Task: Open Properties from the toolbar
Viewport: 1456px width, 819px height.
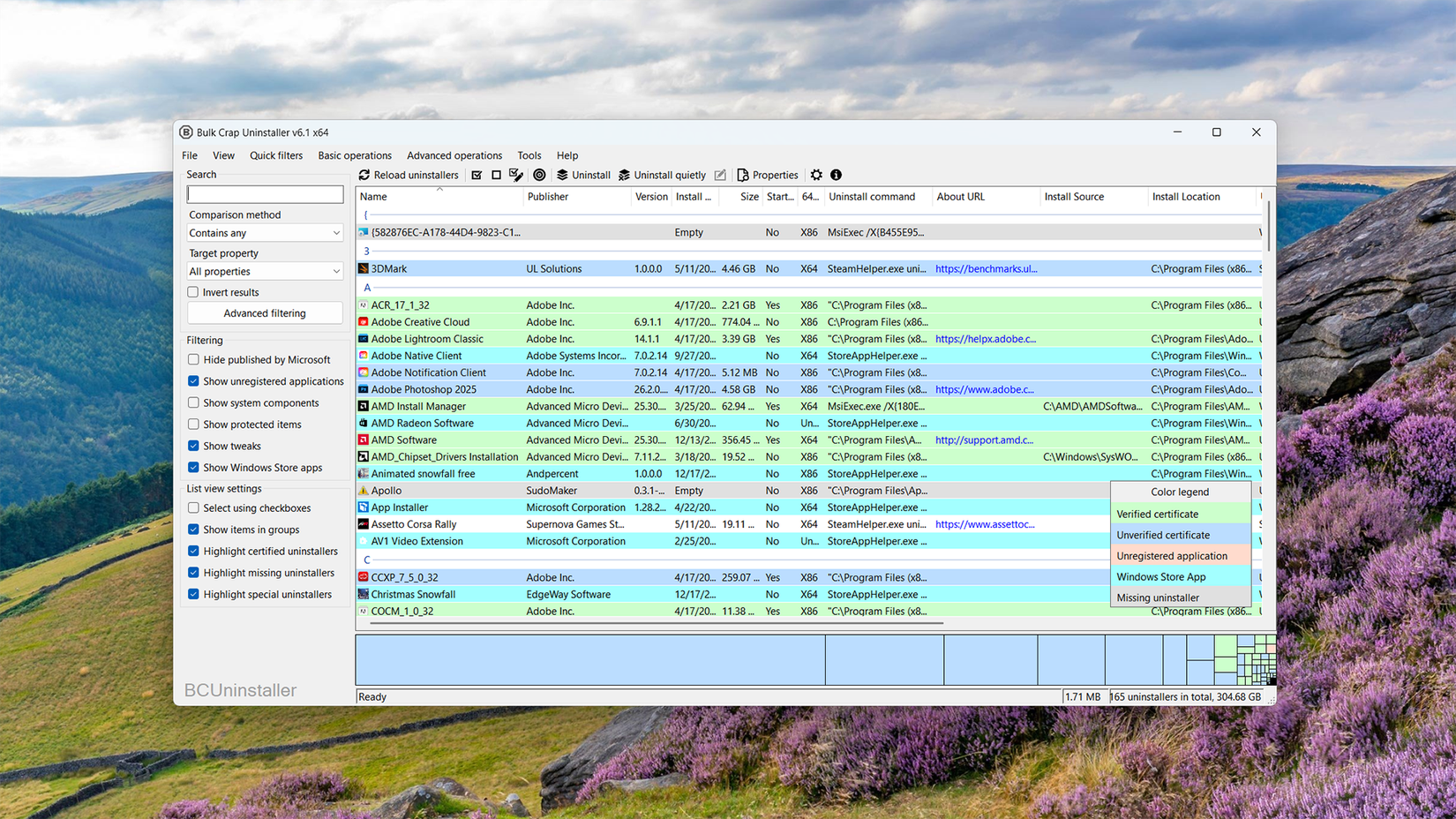Action: click(768, 175)
